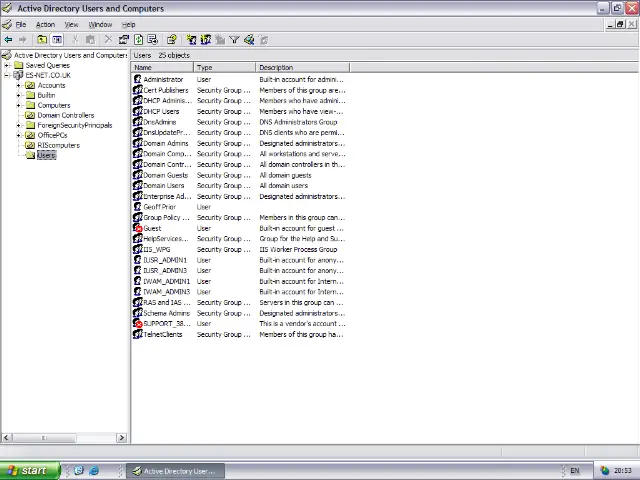Click the tree pane horizontal scrollbar thumb

click(x=44, y=438)
